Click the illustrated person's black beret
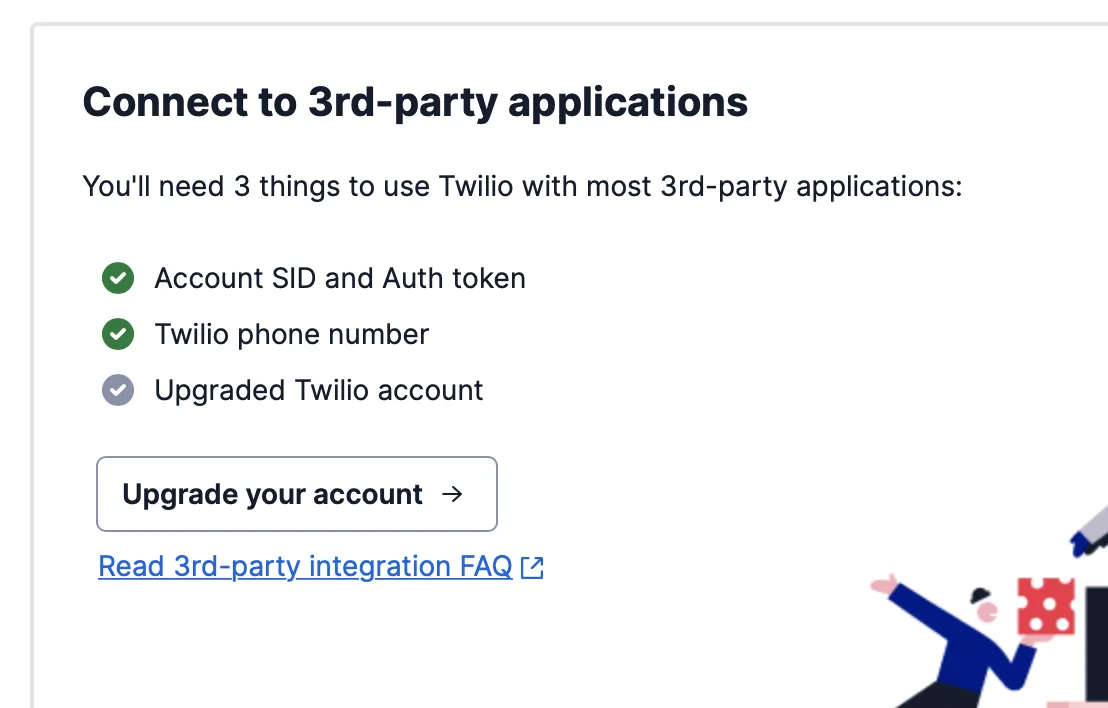 (980, 595)
